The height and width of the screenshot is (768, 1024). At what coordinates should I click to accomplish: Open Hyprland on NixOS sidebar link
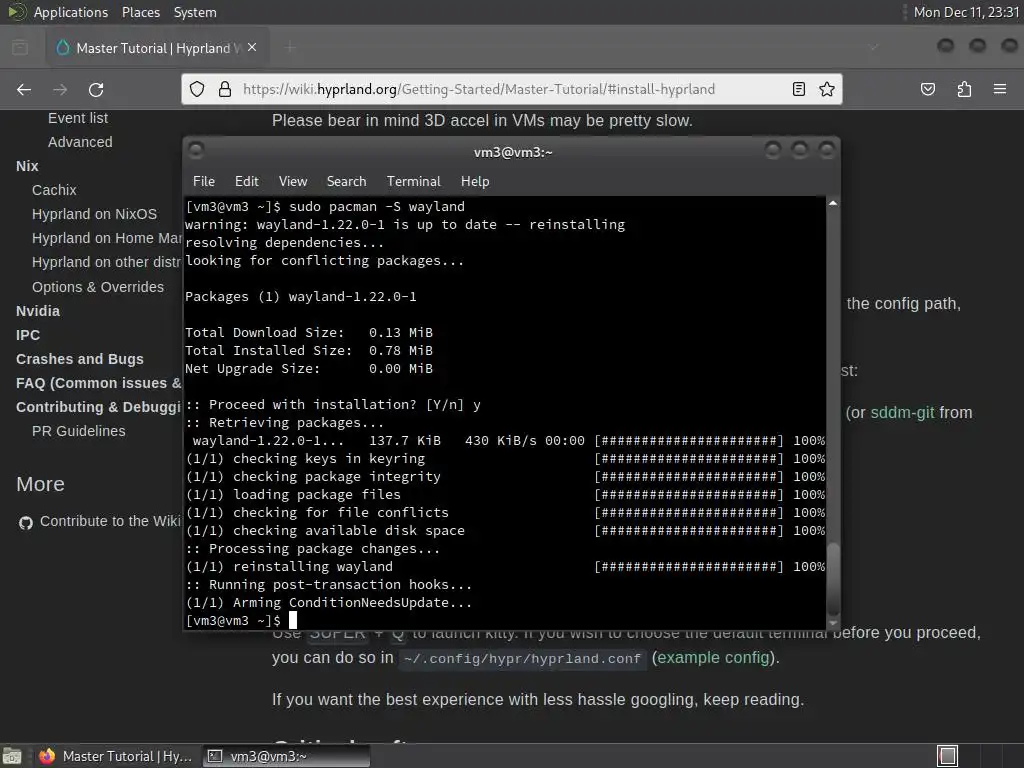94,214
